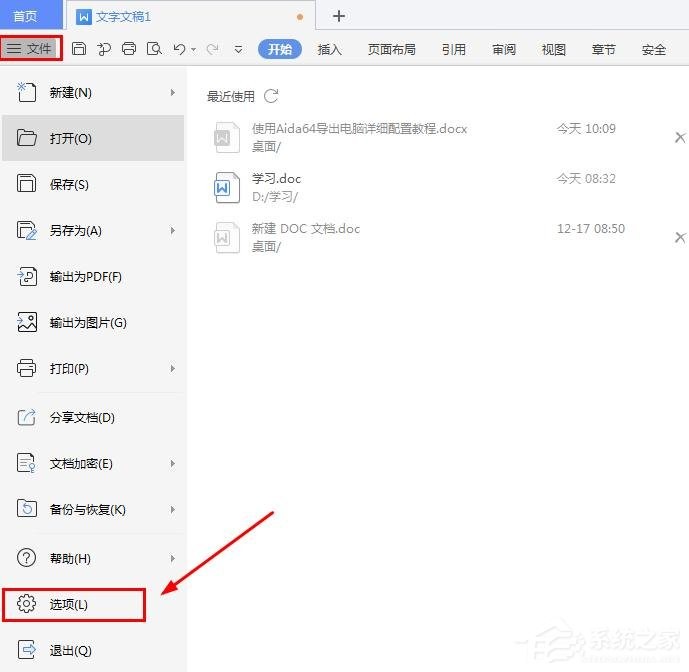Remove the Aida64 docx entry with its X
The height and width of the screenshot is (672, 689).
(680, 138)
